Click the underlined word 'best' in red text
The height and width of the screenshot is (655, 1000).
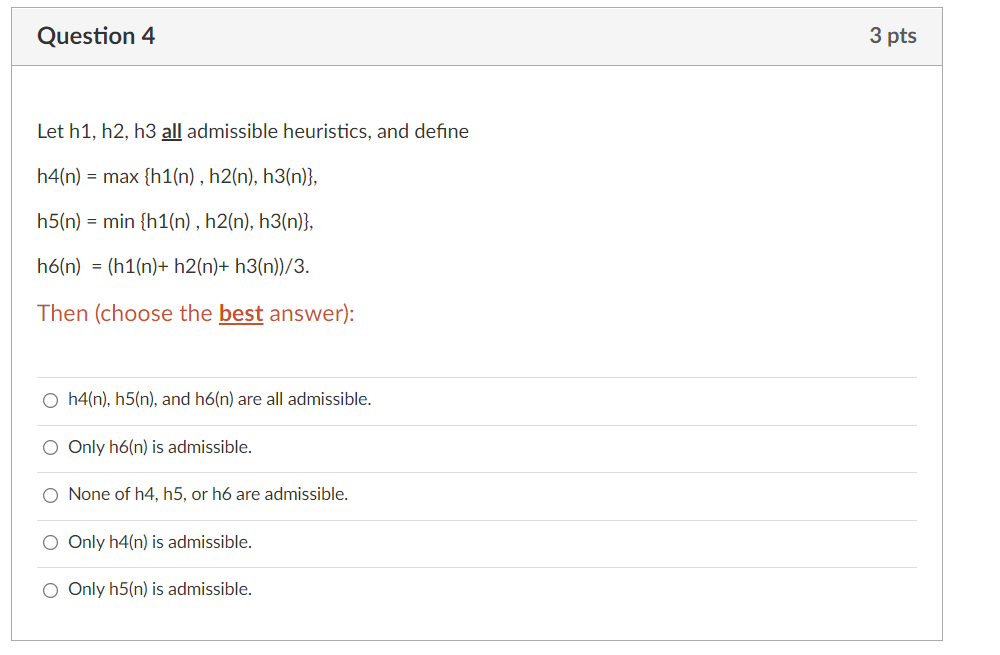pyautogui.click(x=240, y=313)
